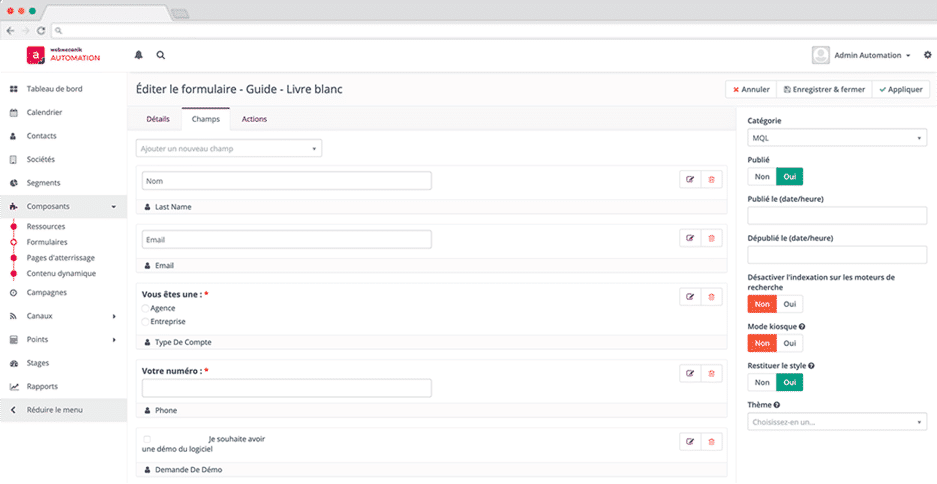Screen dimensions: 937x484
Task: Switch to the Actions tab
Action: coord(254,119)
